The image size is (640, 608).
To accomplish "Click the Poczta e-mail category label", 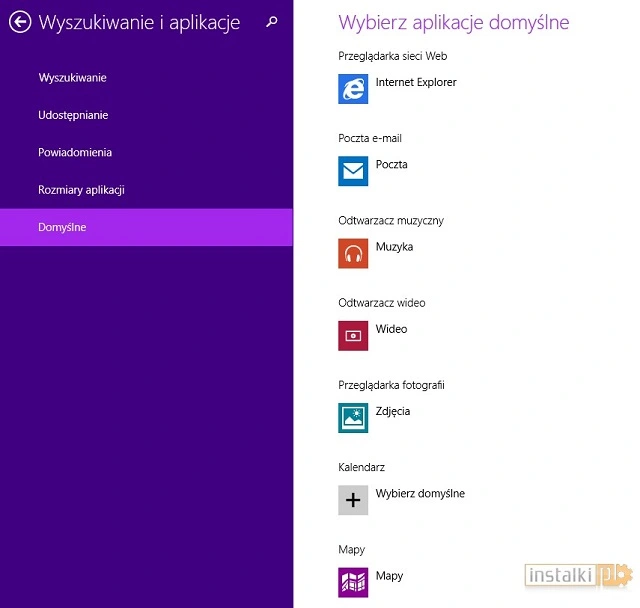I will pos(370,138).
